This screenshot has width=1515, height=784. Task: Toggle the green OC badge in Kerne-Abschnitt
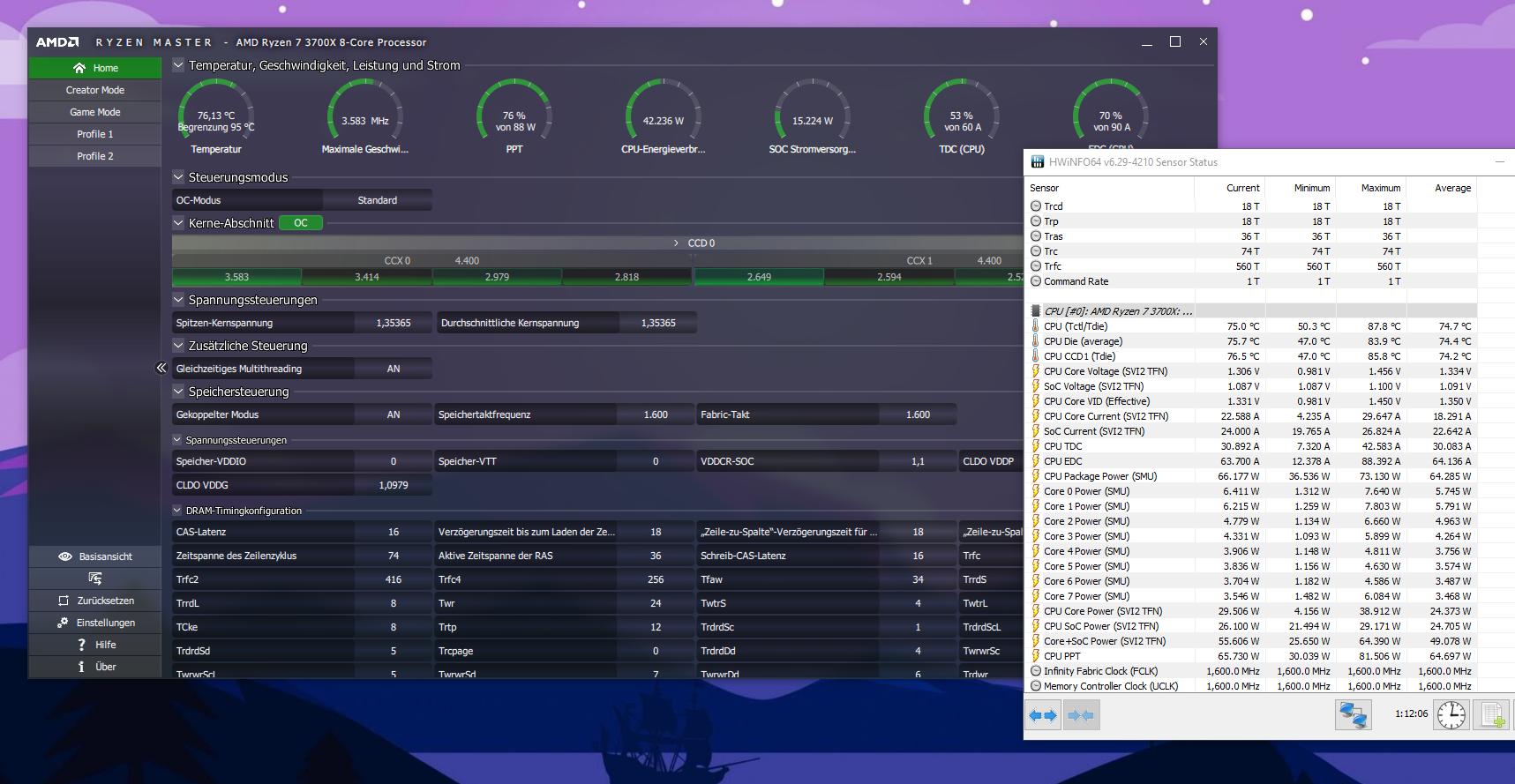click(301, 223)
